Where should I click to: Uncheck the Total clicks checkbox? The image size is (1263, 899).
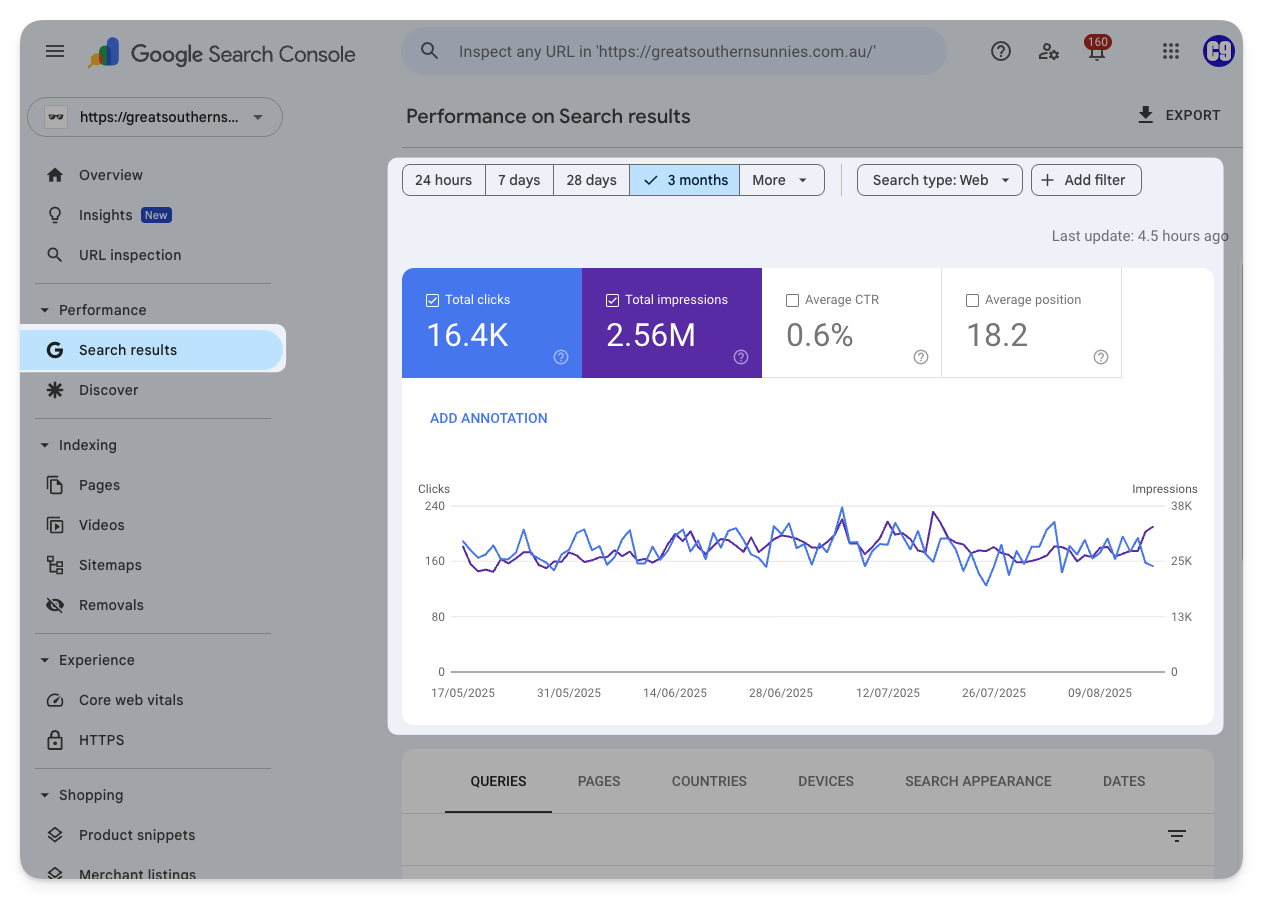[432, 300]
